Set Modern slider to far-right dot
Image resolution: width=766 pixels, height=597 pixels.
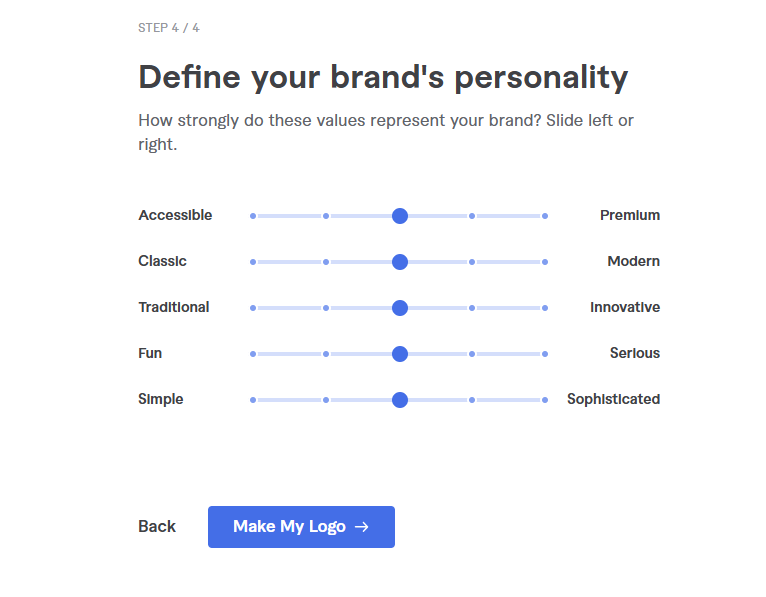tap(545, 262)
